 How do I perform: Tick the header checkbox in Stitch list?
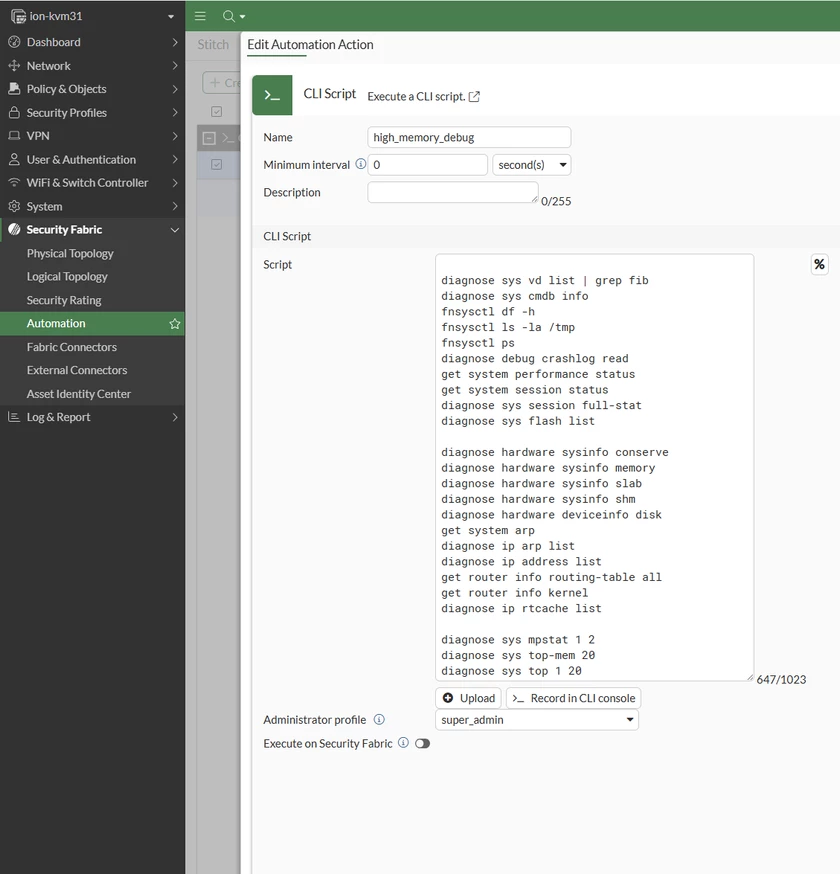[216, 111]
